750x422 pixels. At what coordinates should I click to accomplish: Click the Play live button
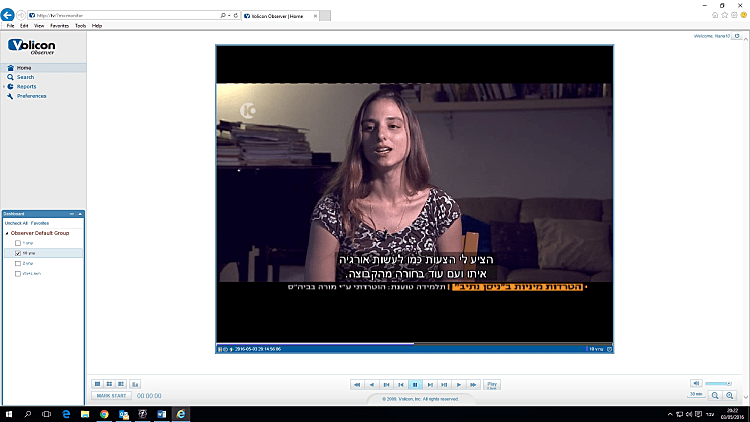coord(492,384)
